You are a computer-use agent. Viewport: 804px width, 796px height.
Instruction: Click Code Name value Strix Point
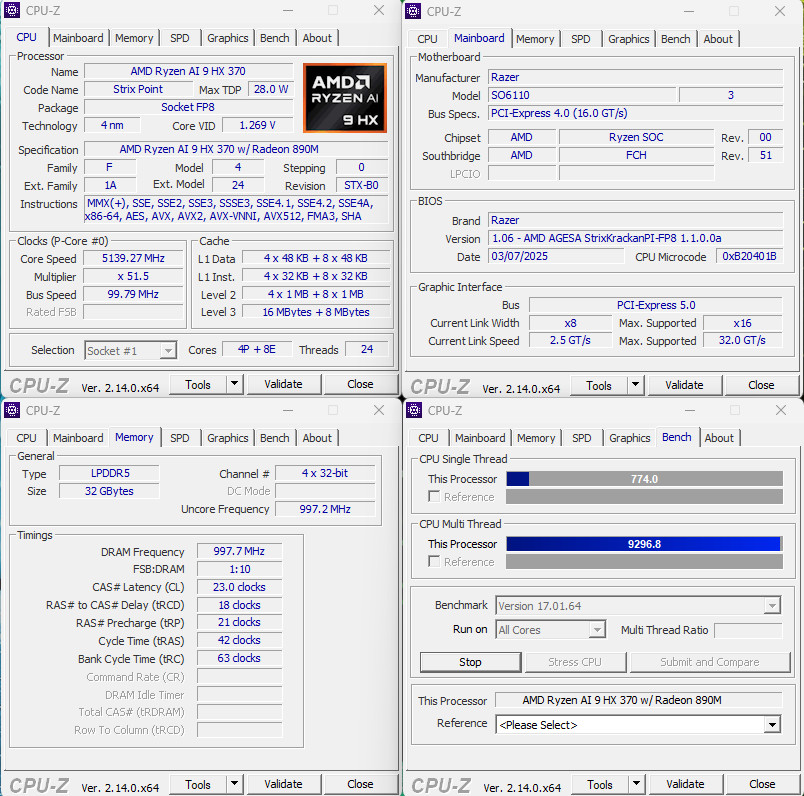[138, 89]
